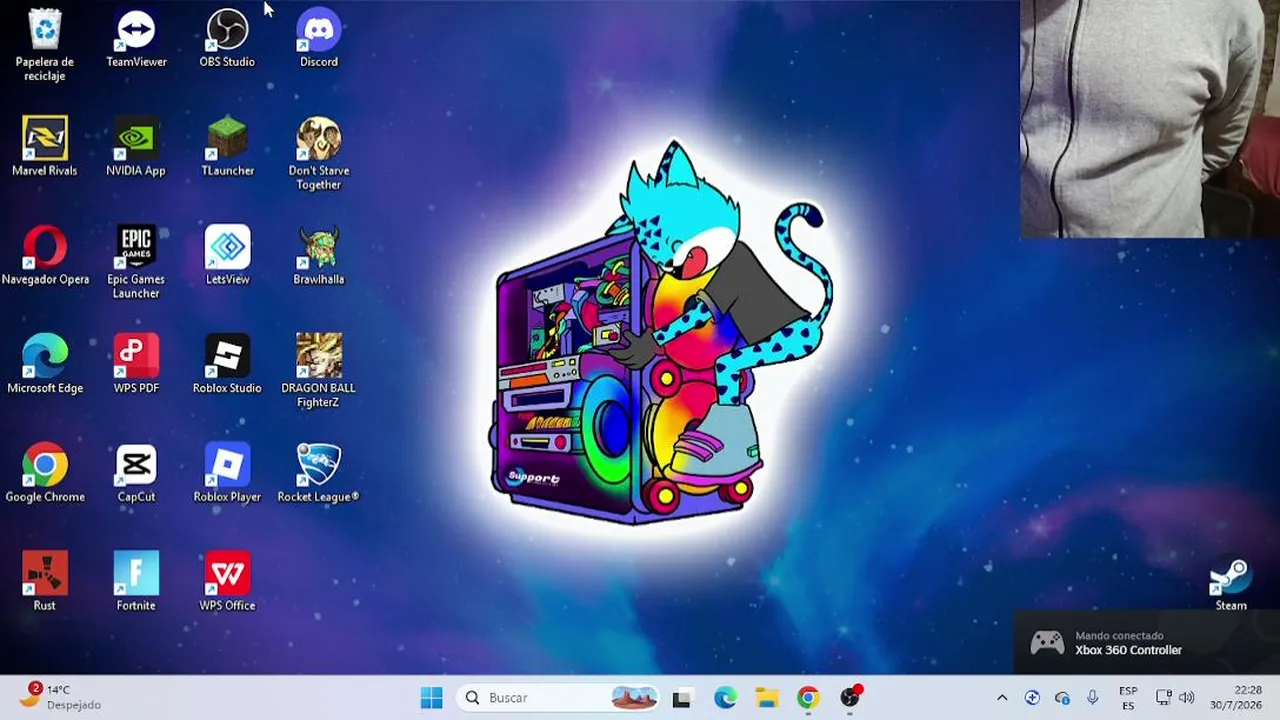Click the CapCut desktop shortcut
Image resolution: width=1280 pixels, height=720 pixels.
(136, 474)
